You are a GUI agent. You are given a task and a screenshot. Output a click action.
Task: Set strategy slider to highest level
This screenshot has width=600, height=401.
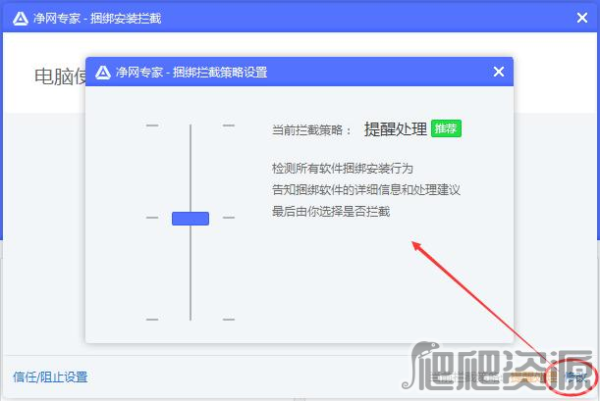click(x=190, y=126)
